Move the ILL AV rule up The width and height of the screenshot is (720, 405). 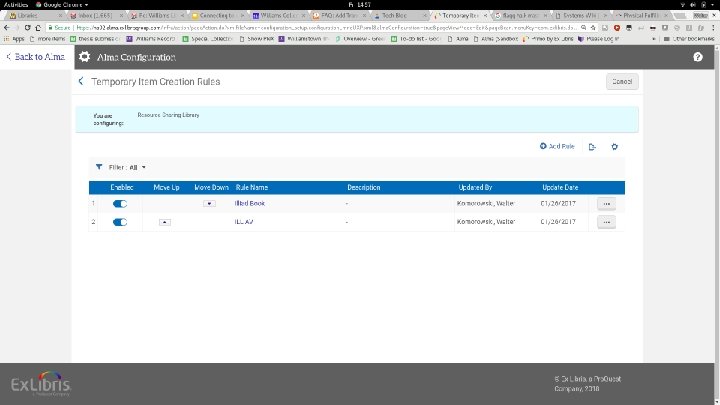pyautogui.click(x=165, y=222)
